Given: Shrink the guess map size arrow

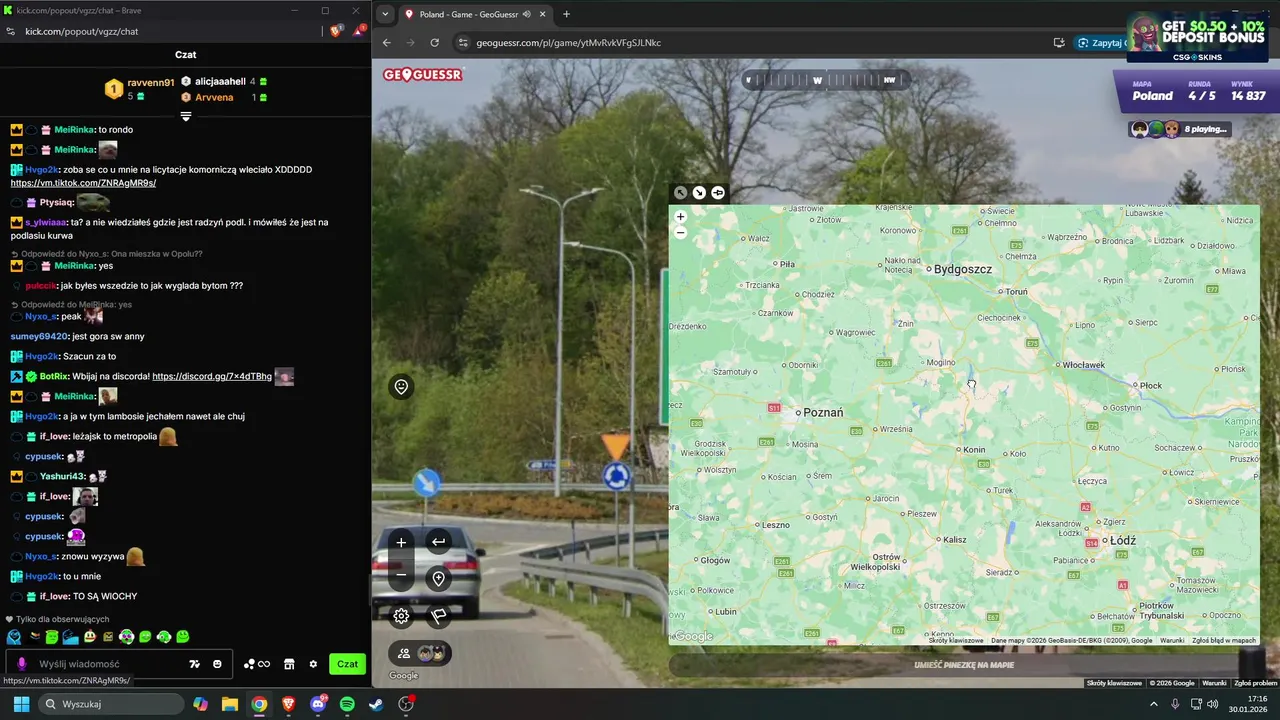Looking at the screenshot, I should [x=699, y=192].
